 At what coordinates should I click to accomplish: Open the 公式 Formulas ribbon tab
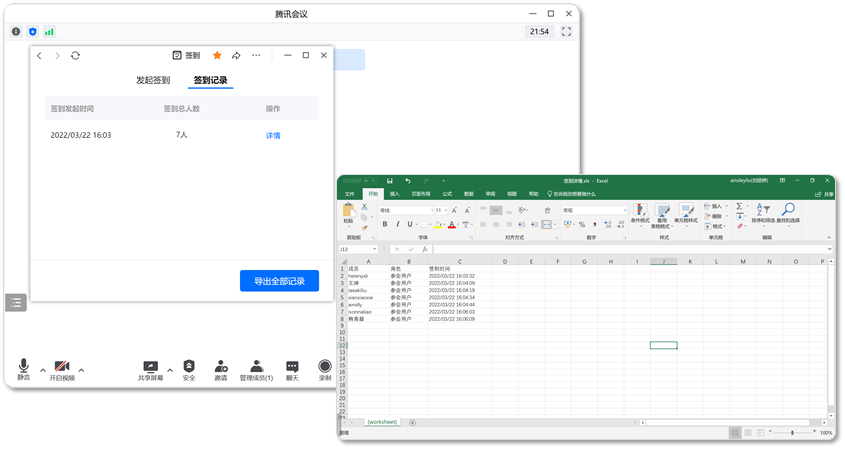pos(447,194)
